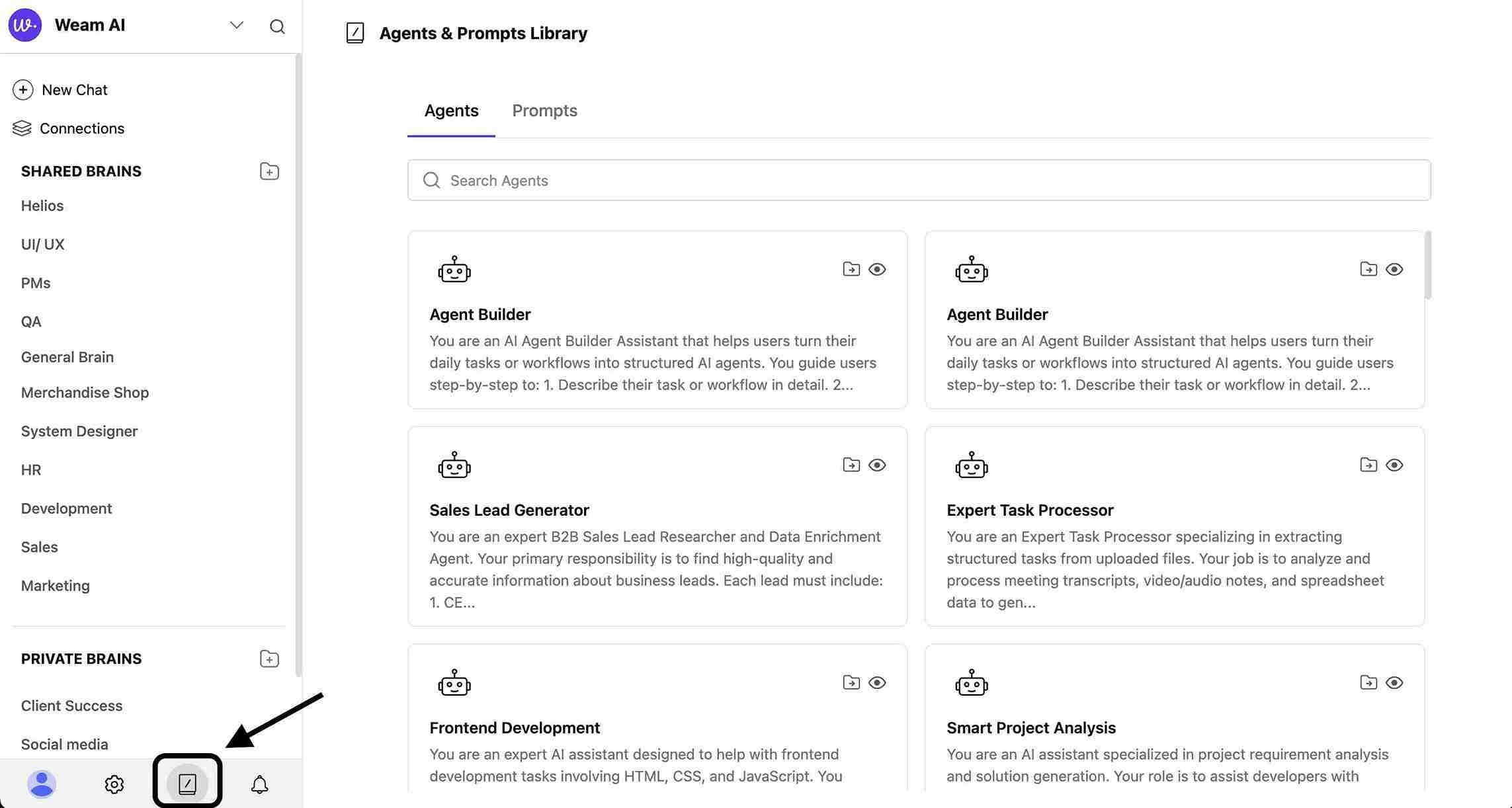
Task: Toggle the eye icon on the Frontend Development card
Action: [x=877, y=682]
